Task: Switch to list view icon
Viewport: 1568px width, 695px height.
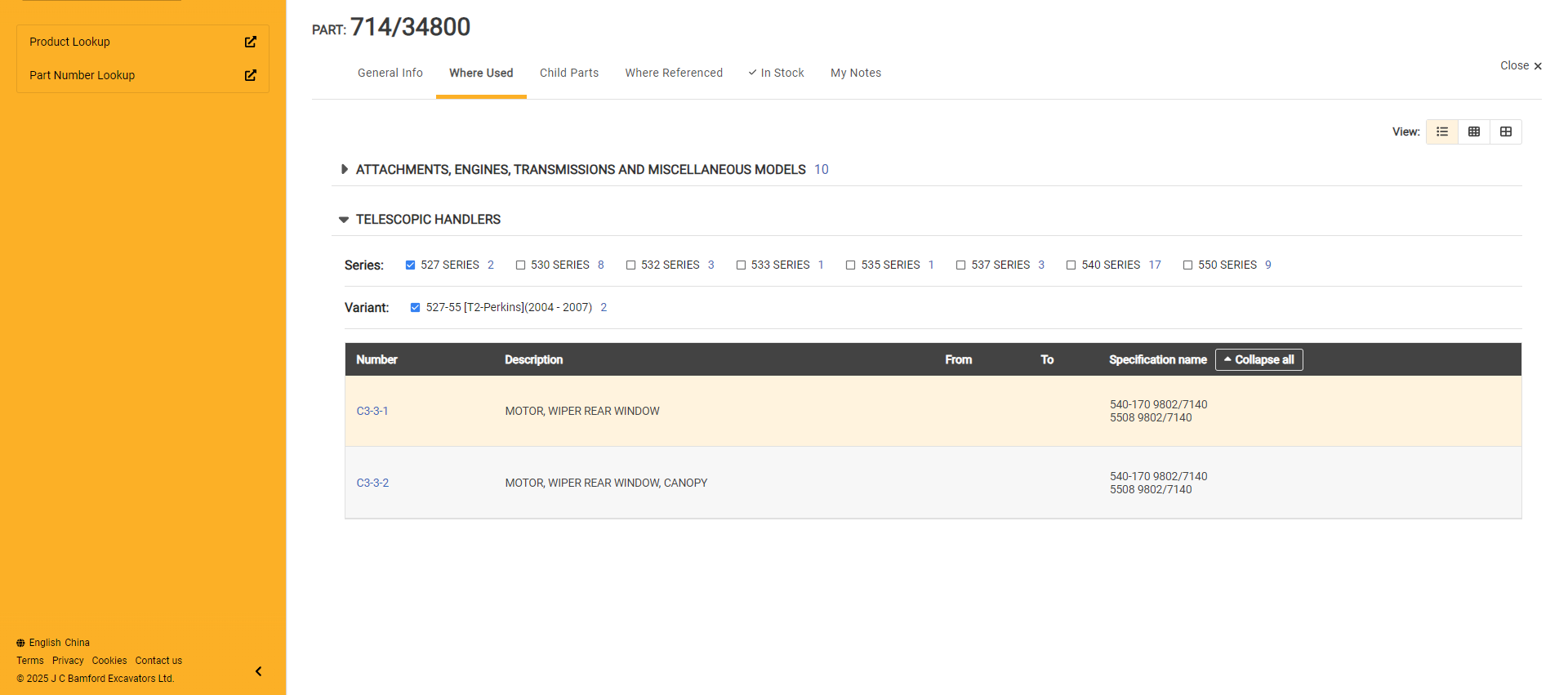Action: coord(1441,131)
